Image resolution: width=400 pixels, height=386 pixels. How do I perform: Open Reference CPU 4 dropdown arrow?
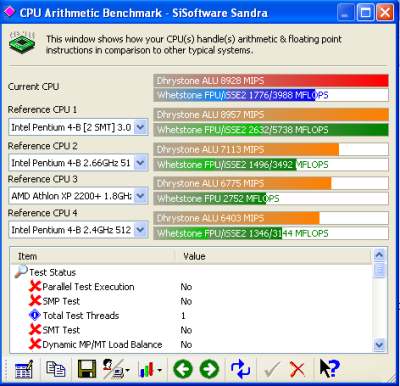[141, 230]
